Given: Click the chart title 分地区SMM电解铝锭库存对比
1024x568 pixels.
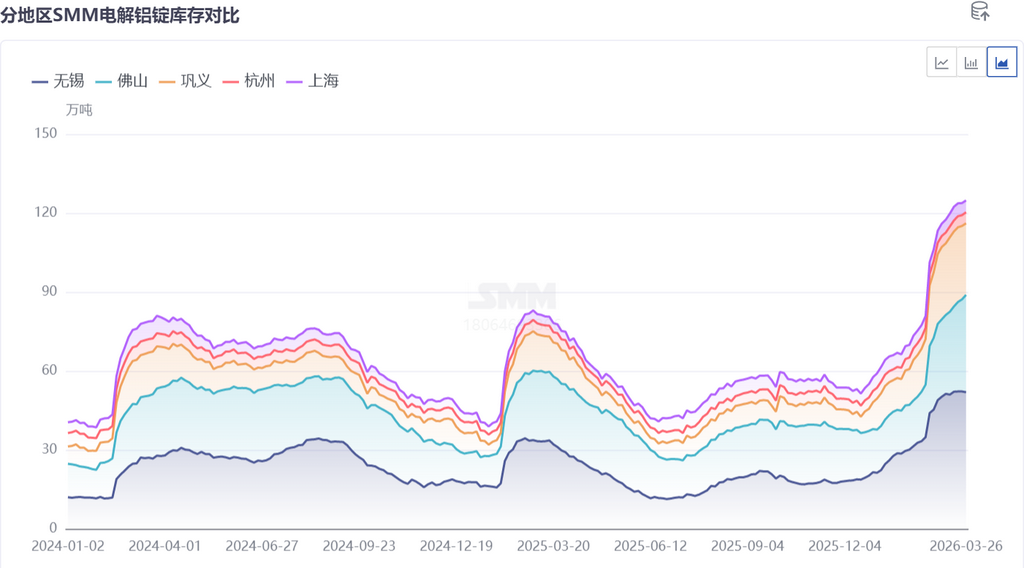Looking at the screenshot, I should tap(120, 16).
